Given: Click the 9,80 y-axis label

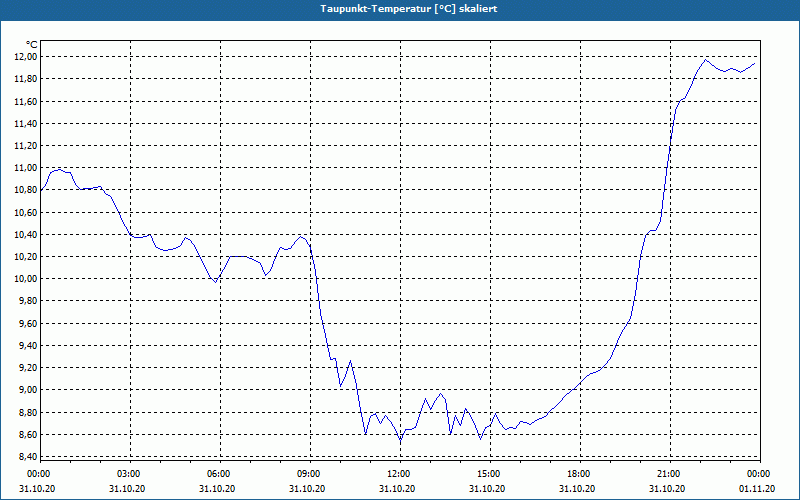Looking at the screenshot, I should pos(30,301).
